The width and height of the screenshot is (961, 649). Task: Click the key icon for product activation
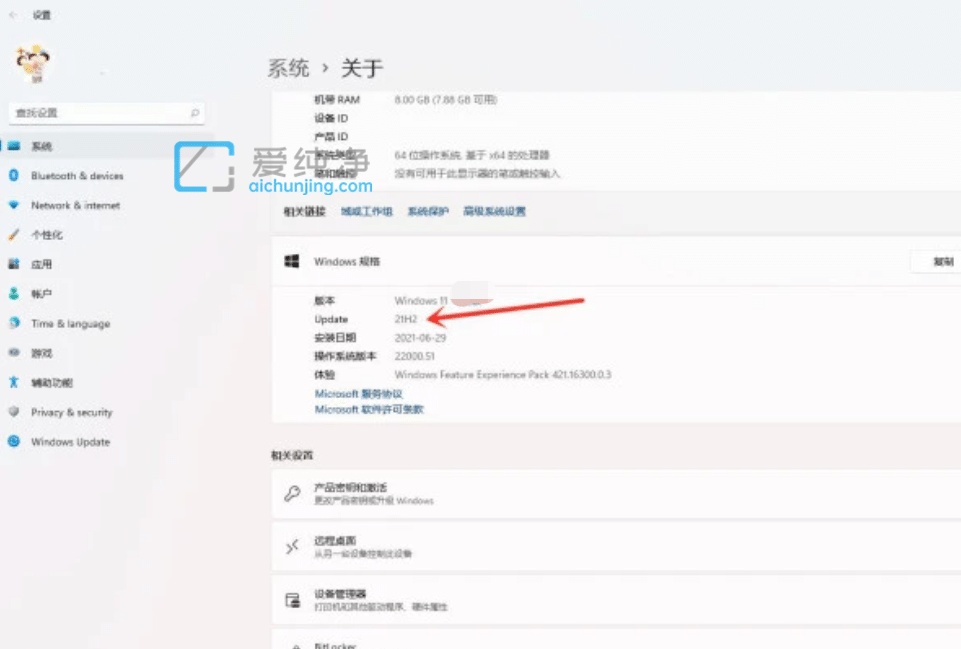292,493
